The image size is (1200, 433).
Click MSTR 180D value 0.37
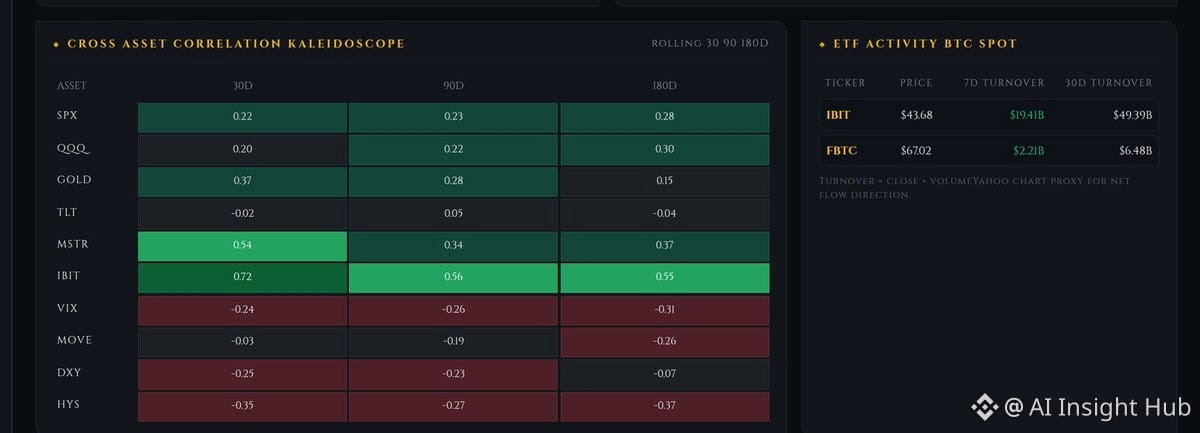click(665, 246)
